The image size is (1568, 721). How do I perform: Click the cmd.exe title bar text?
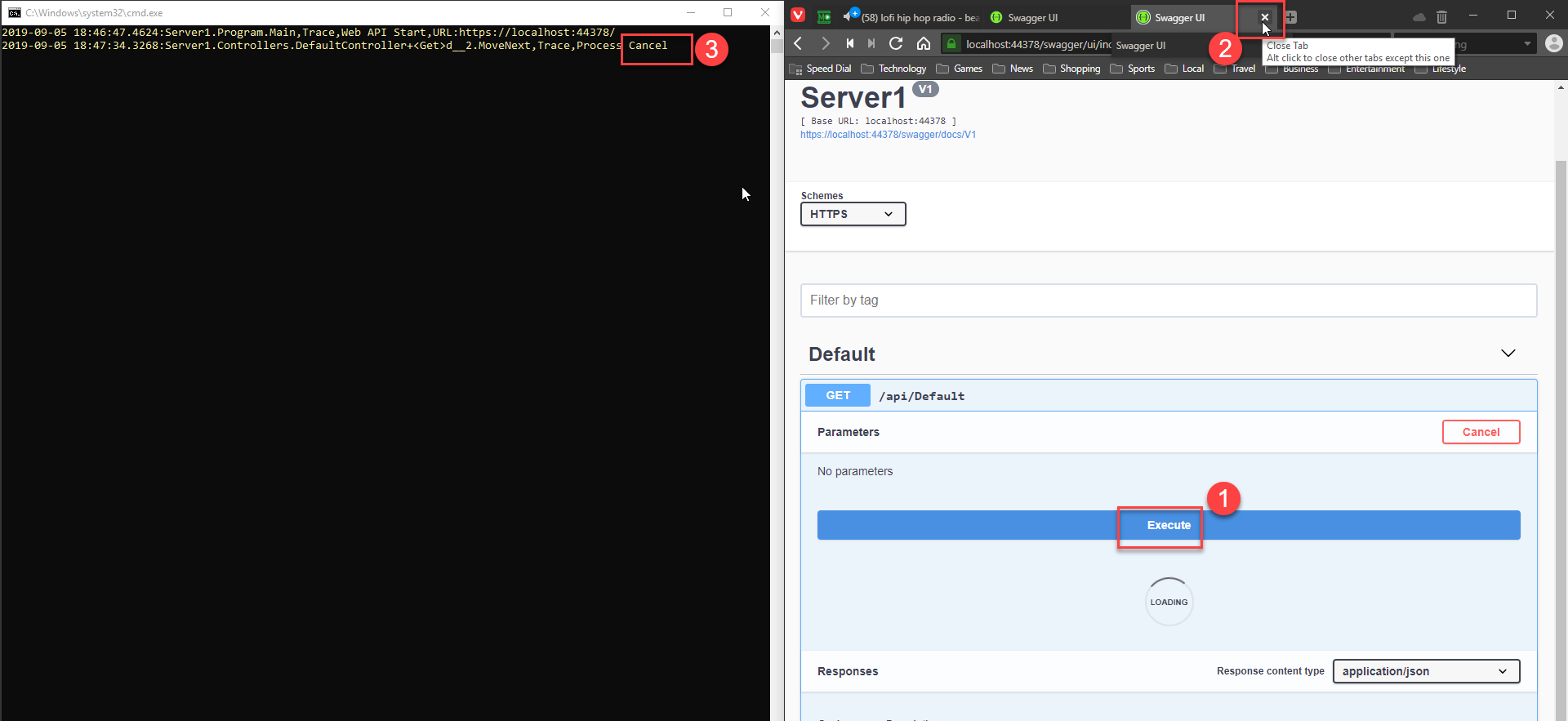(x=94, y=13)
